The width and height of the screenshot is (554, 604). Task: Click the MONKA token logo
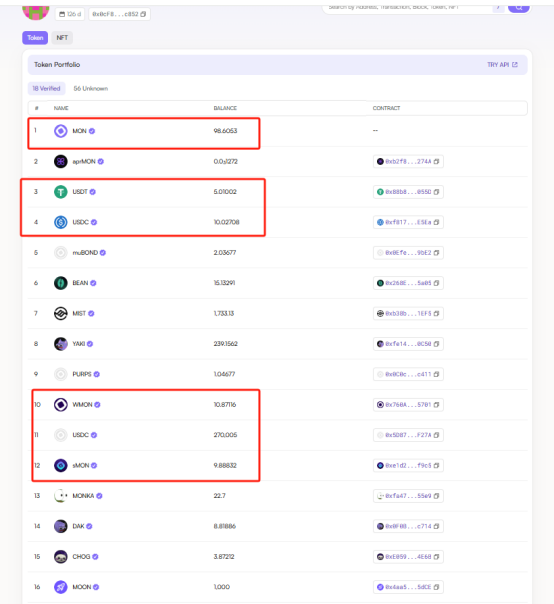pyautogui.click(x=60, y=496)
